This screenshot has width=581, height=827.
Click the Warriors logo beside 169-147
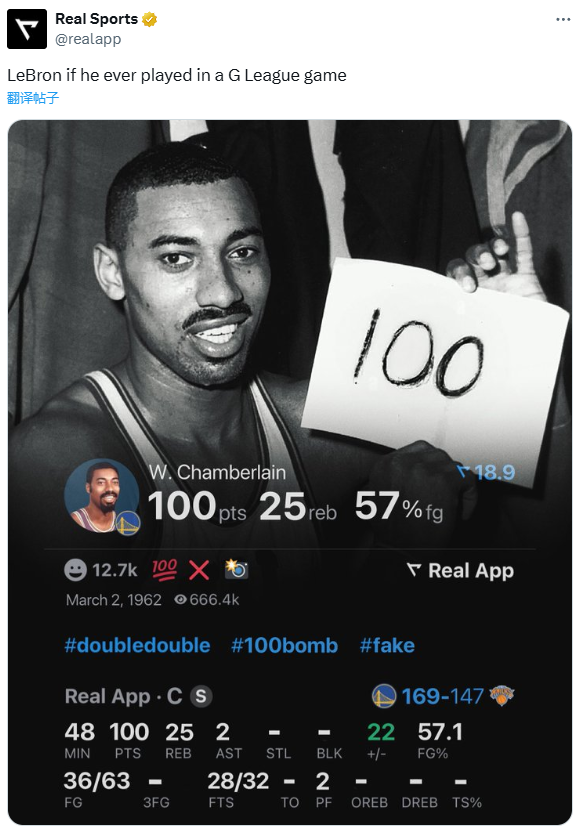[x=384, y=696]
